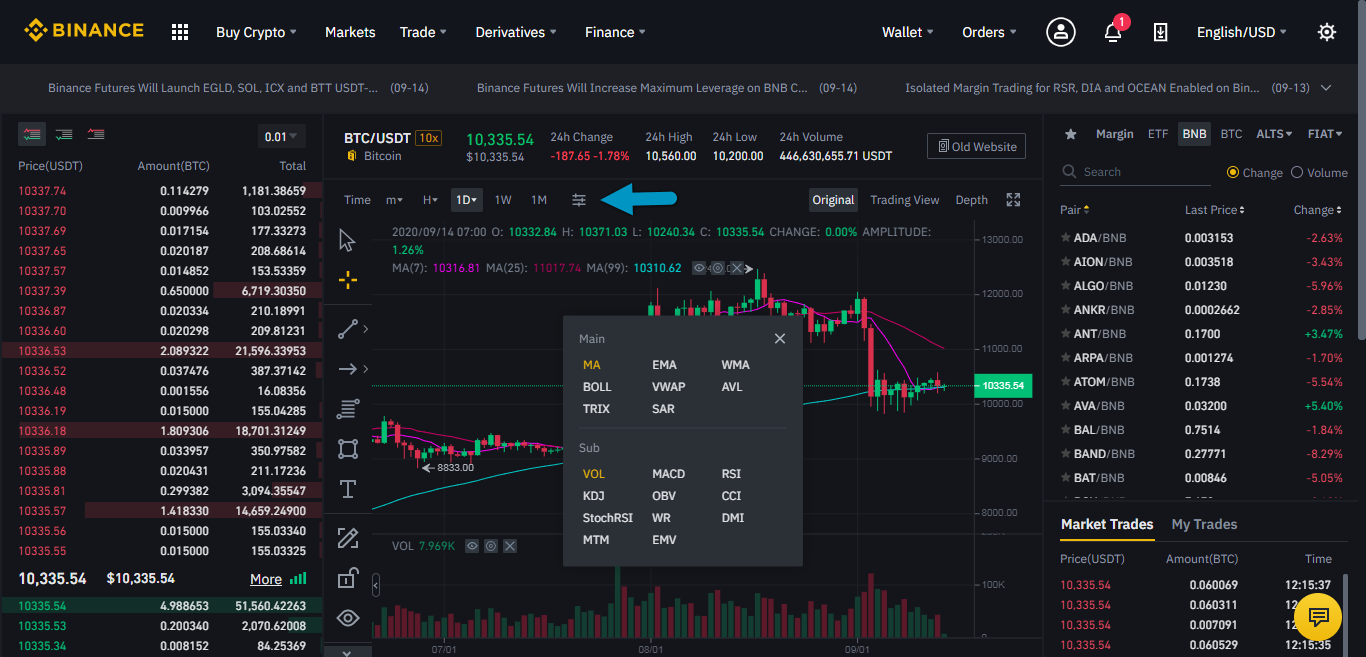1366x657 pixels.
Task: Open the technical indicators settings icon
Action: pyautogui.click(x=579, y=200)
